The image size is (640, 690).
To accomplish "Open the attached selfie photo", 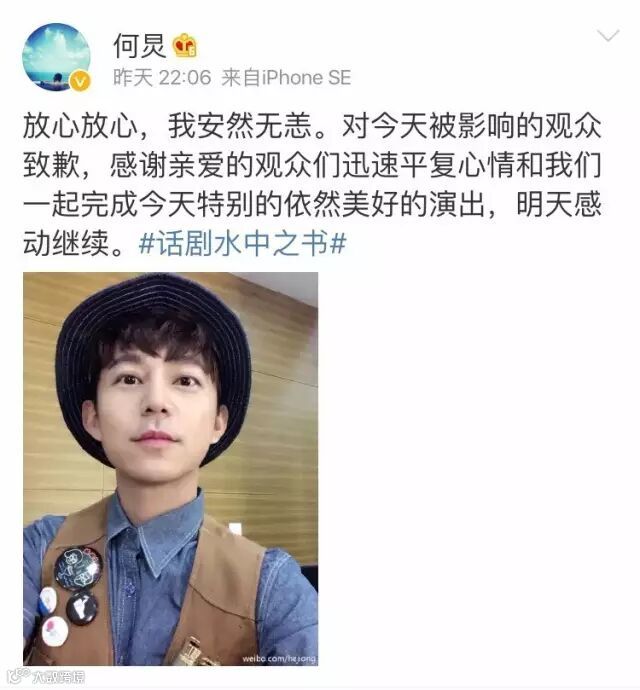I will coord(170,469).
